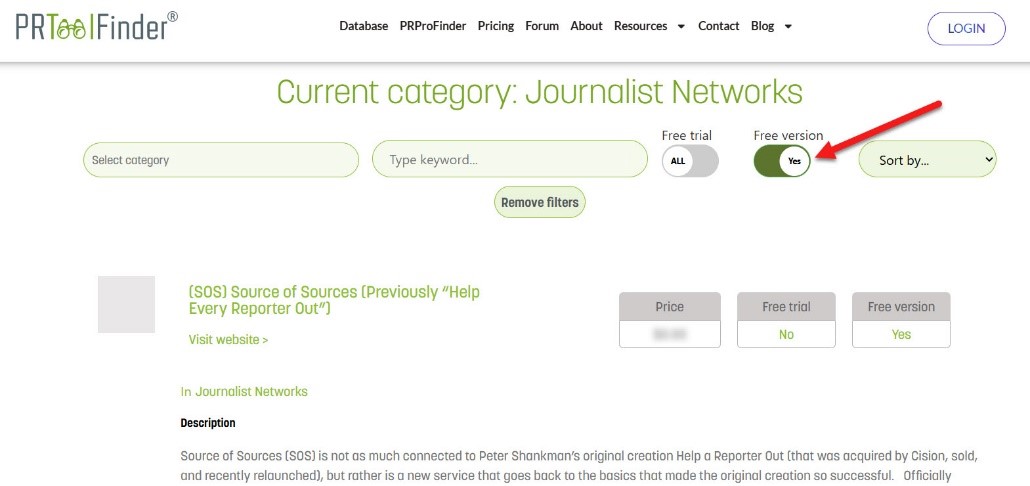Click the SOS listing logo thumbnail
The height and width of the screenshot is (486, 1030).
point(126,304)
